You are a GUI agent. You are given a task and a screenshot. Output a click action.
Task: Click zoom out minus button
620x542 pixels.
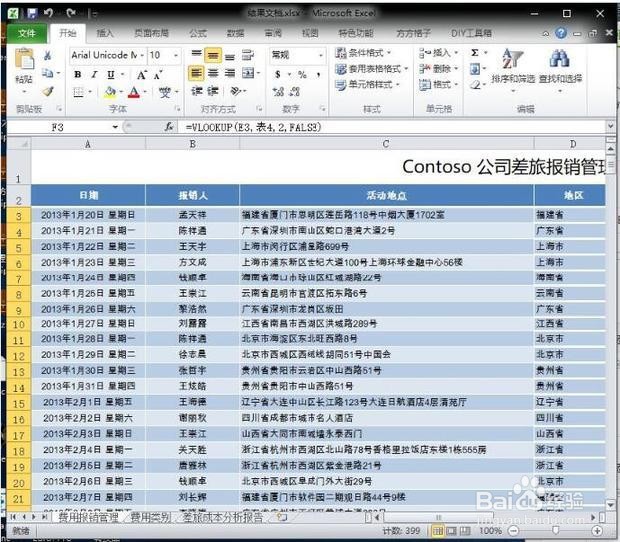tap(513, 531)
